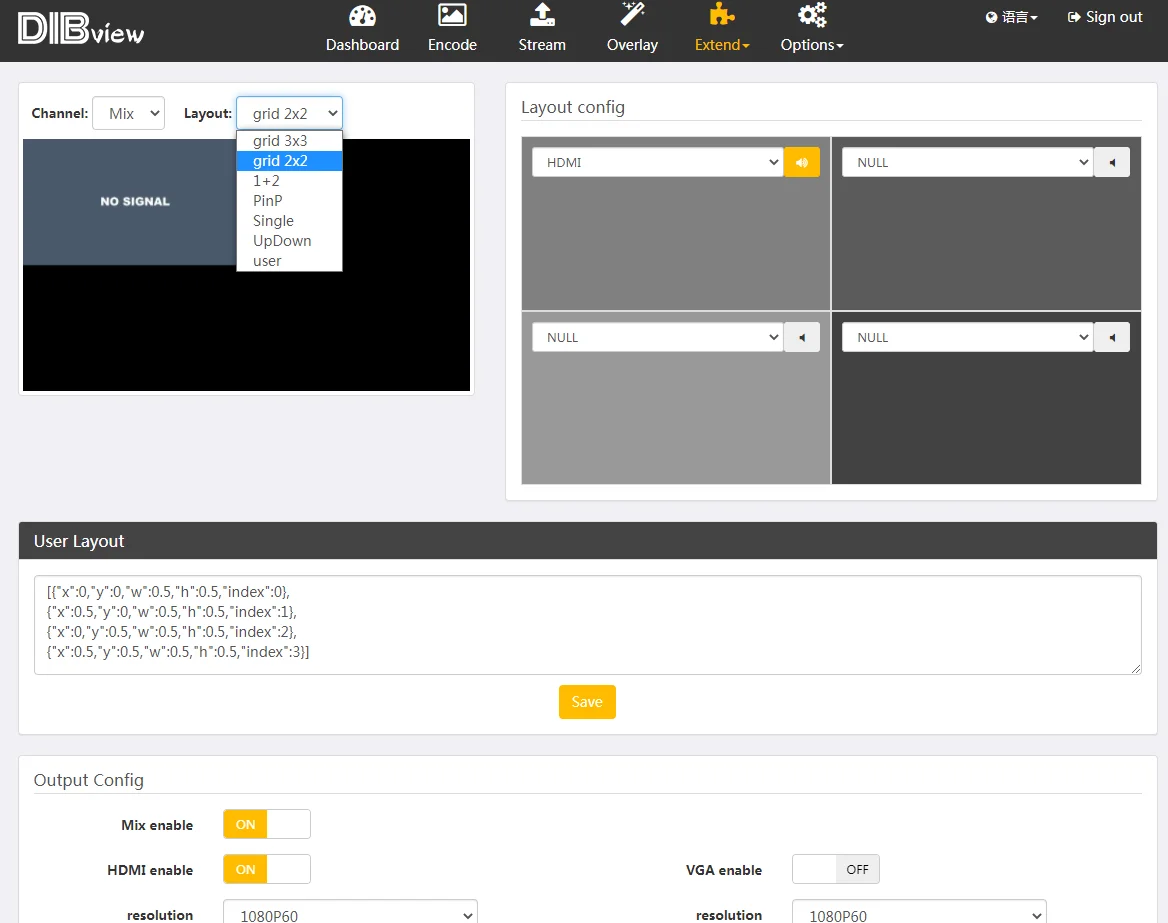Go to the Overlay page
This screenshot has width=1168, height=923.
point(632,45)
